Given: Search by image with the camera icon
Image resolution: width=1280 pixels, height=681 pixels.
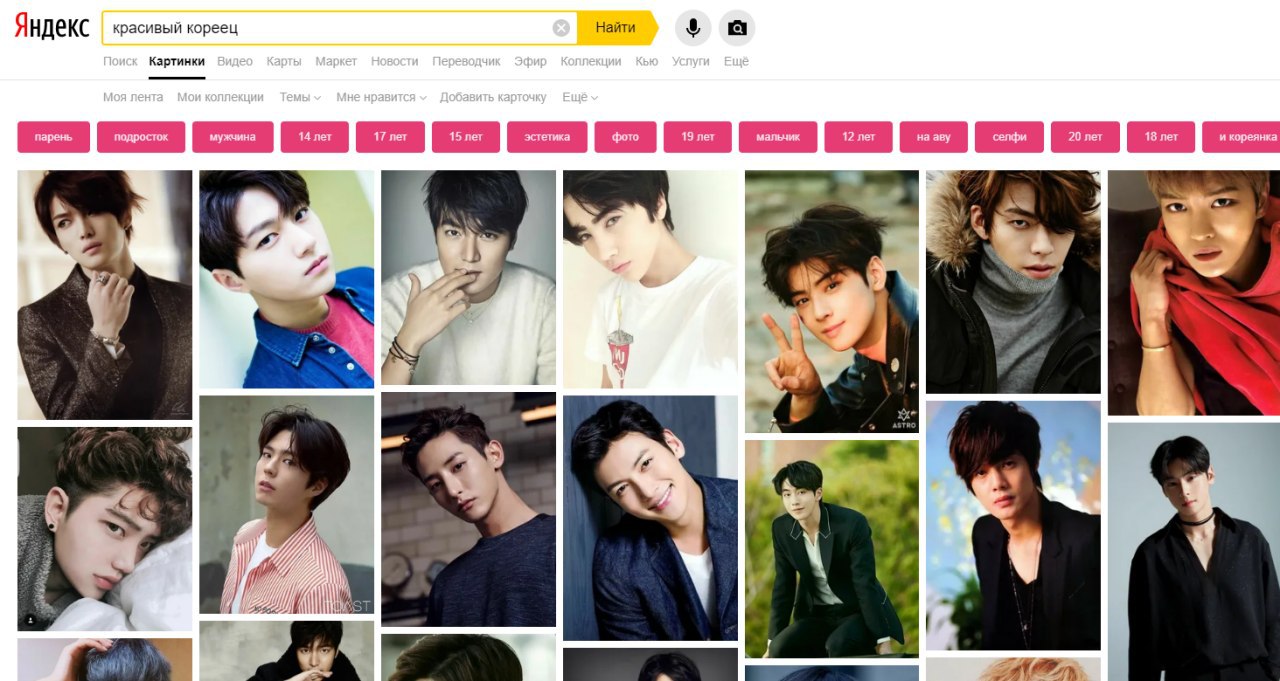Looking at the screenshot, I should (737, 28).
